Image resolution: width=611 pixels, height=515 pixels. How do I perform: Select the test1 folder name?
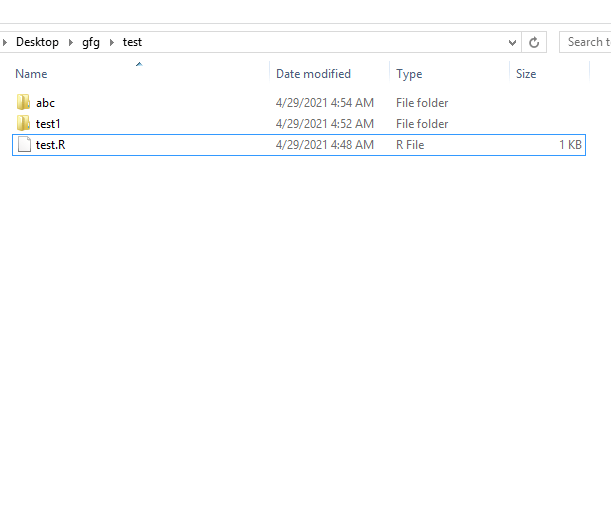[x=49, y=124]
